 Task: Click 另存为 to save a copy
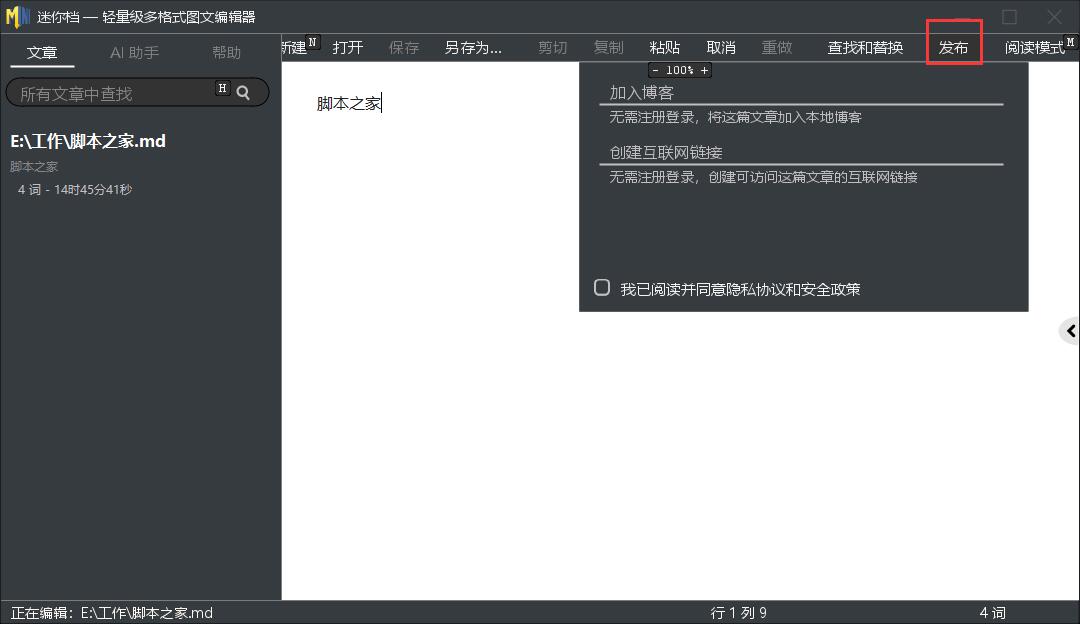point(472,46)
